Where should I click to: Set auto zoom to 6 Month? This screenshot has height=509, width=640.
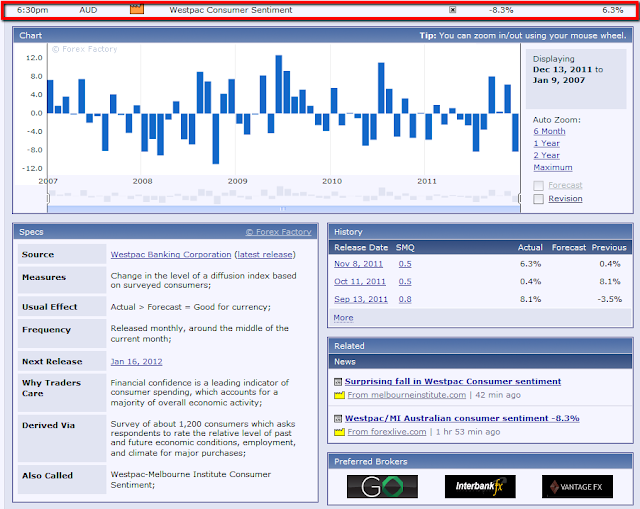(549, 131)
